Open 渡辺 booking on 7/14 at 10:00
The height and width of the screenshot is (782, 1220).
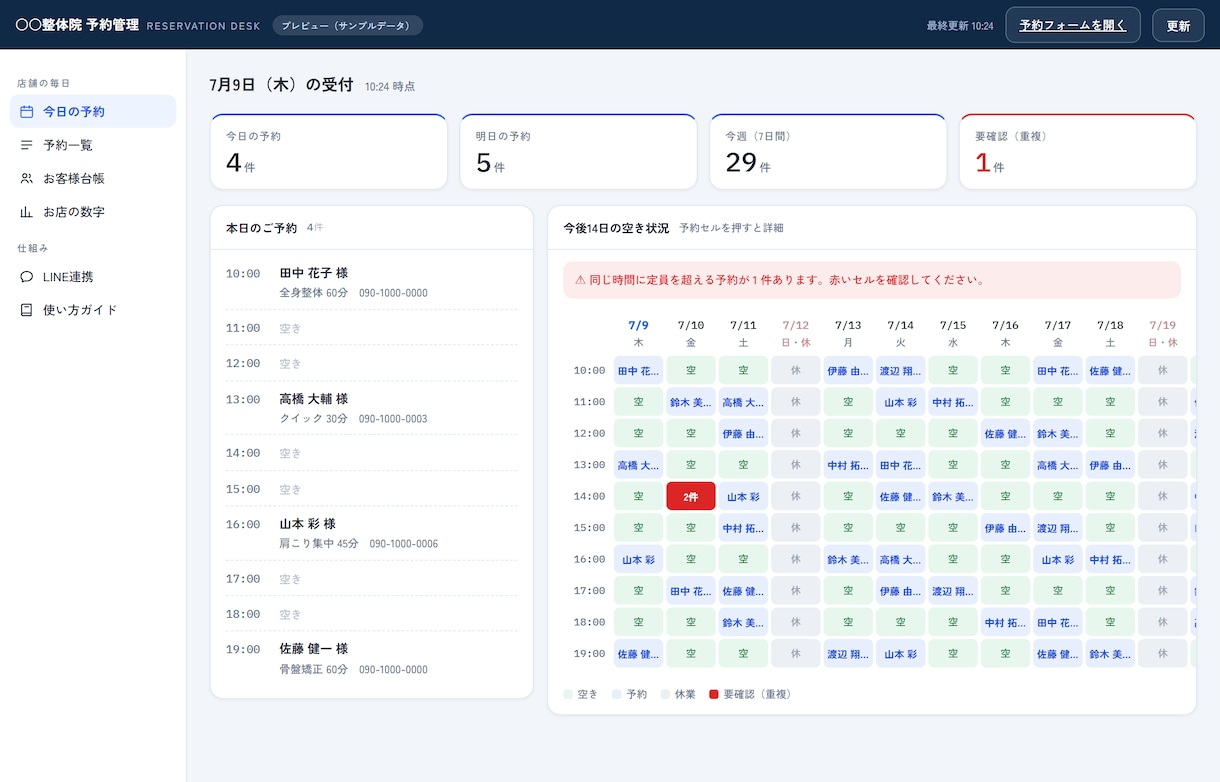click(900, 370)
